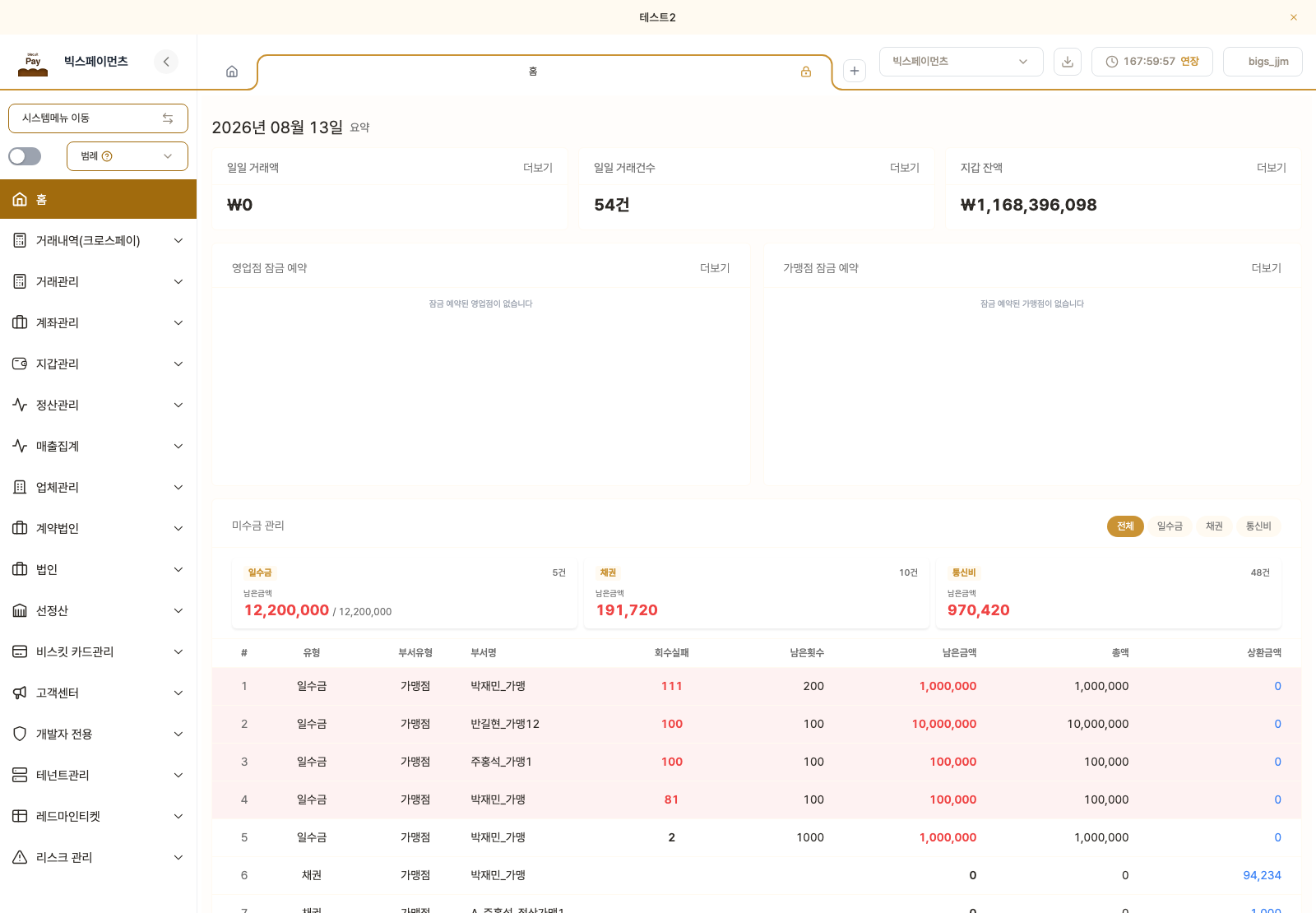Open the 거래내역(크로스페이) menu
Screen dimensions: 1316x913
(98, 240)
